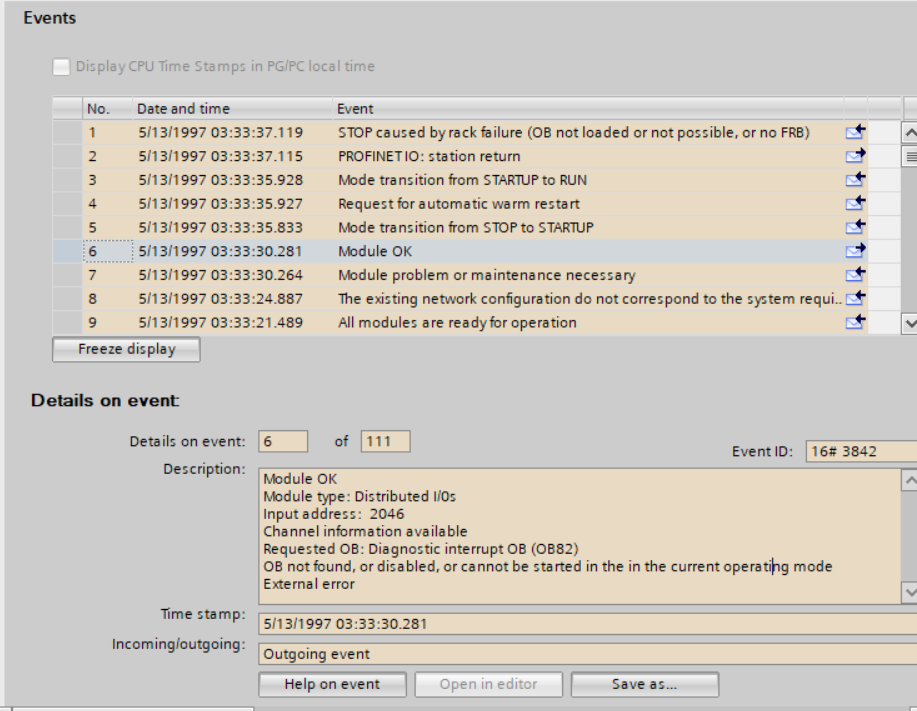The height and width of the screenshot is (711, 917).
Task: Click the total events field showing 111
Action: coord(385,441)
